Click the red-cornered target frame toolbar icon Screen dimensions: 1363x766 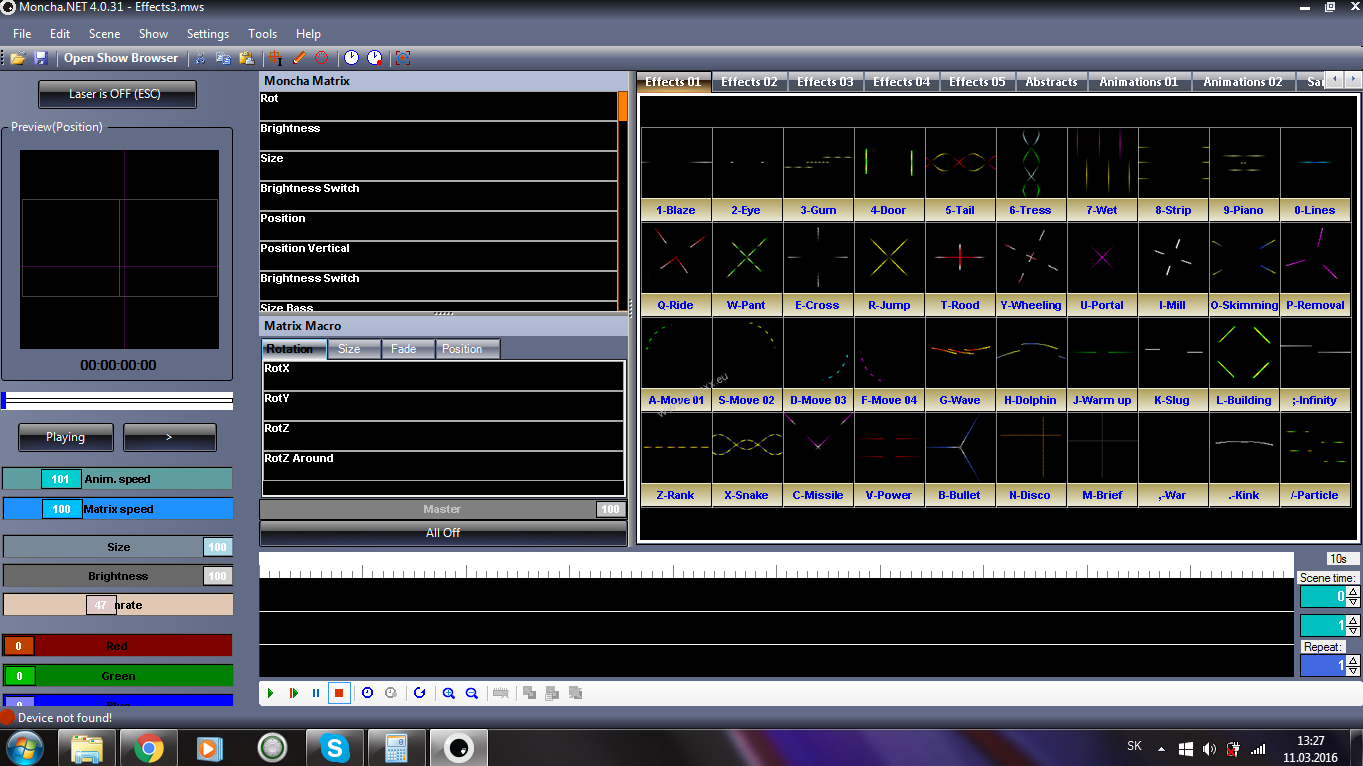click(x=403, y=58)
